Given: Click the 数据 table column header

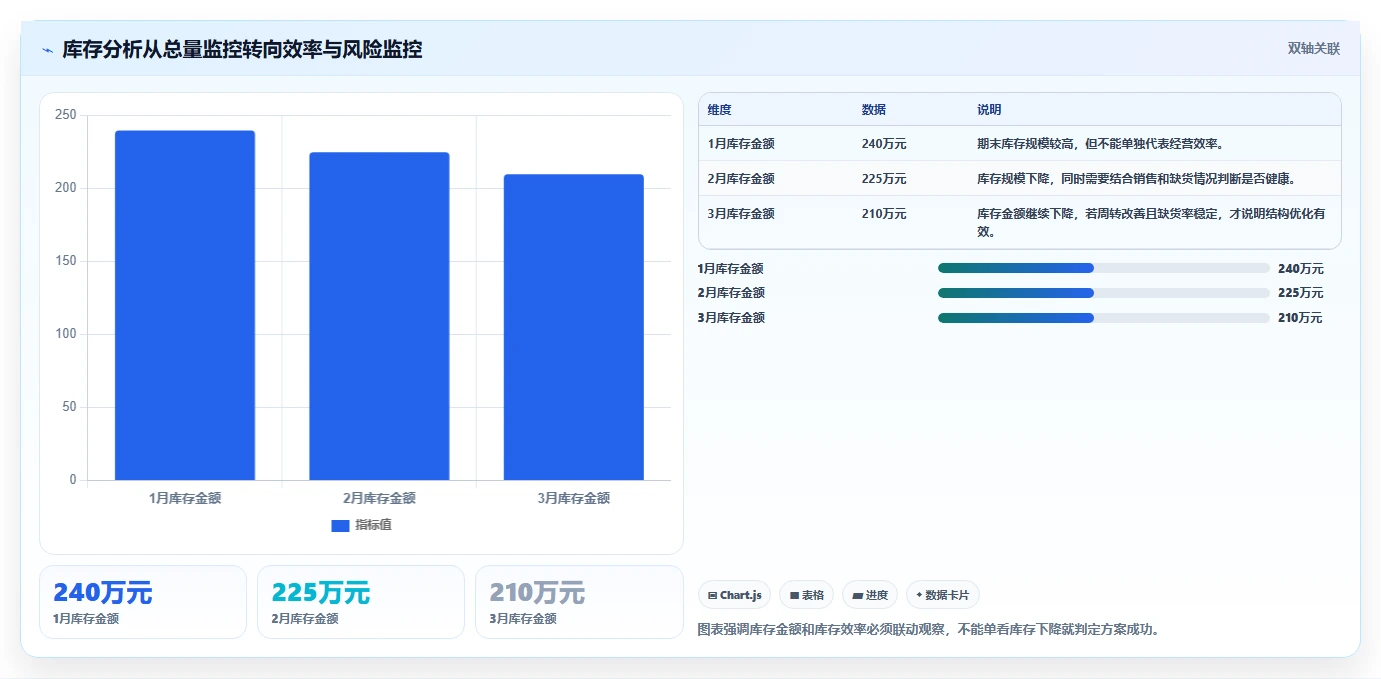Looking at the screenshot, I should coord(873,110).
